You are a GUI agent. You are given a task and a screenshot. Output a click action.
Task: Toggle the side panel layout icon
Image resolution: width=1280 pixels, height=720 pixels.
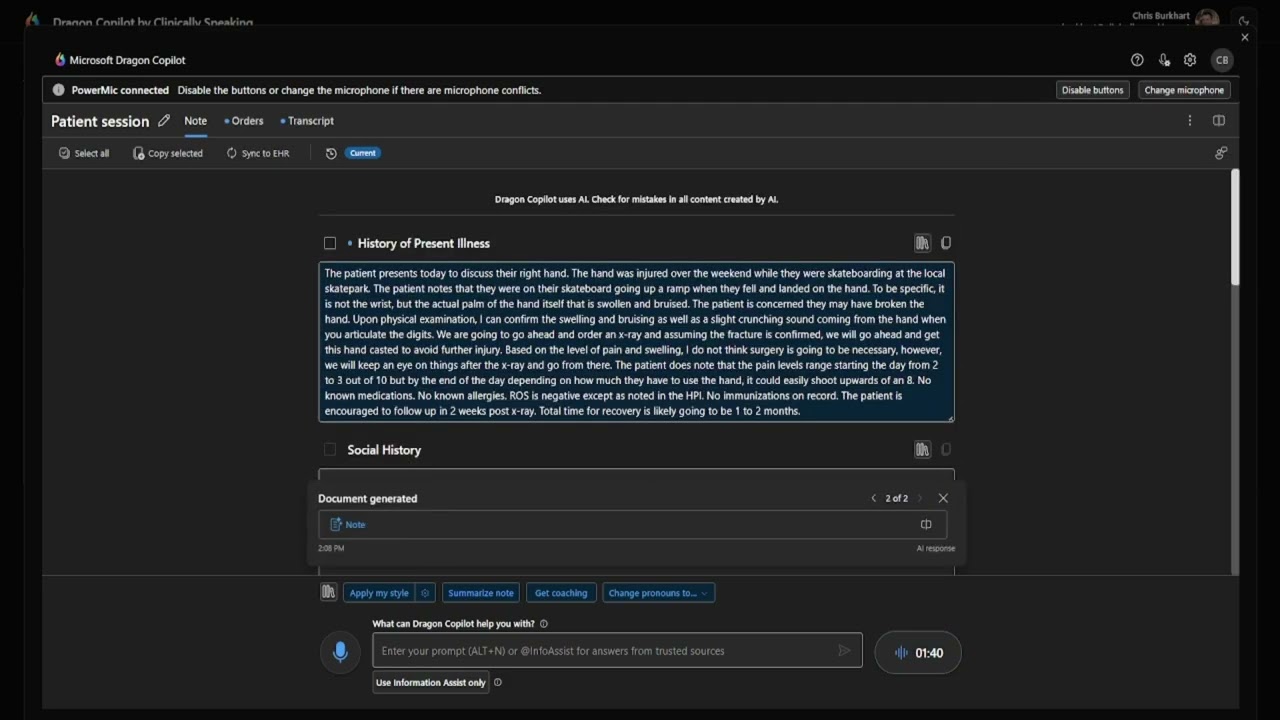pyautogui.click(x=1219, y=121)
